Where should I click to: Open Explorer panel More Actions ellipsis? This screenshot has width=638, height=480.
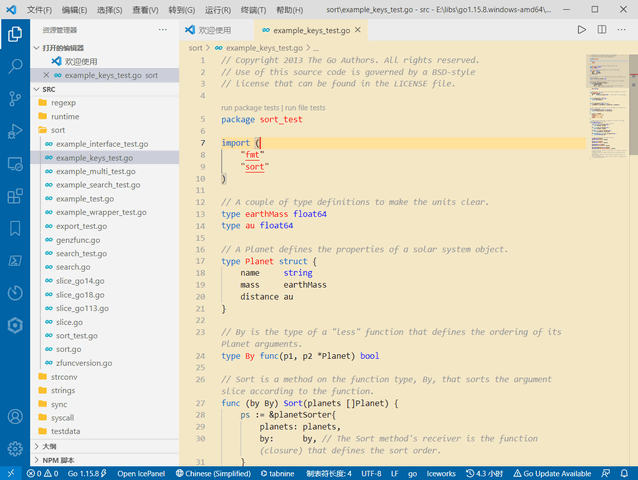[163, 30]
